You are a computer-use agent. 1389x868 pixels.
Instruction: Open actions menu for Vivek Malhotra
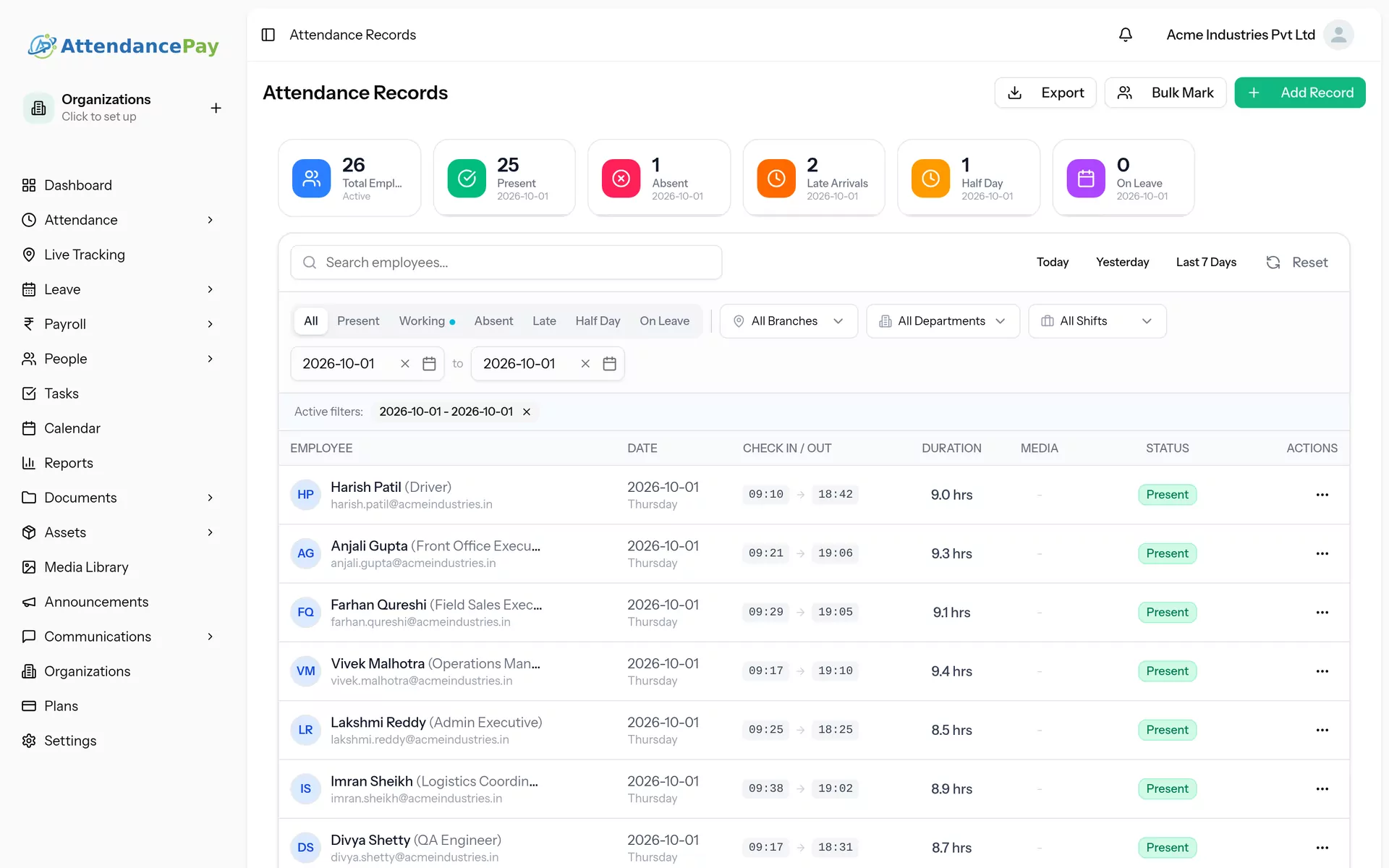[x=1322, y=671]
